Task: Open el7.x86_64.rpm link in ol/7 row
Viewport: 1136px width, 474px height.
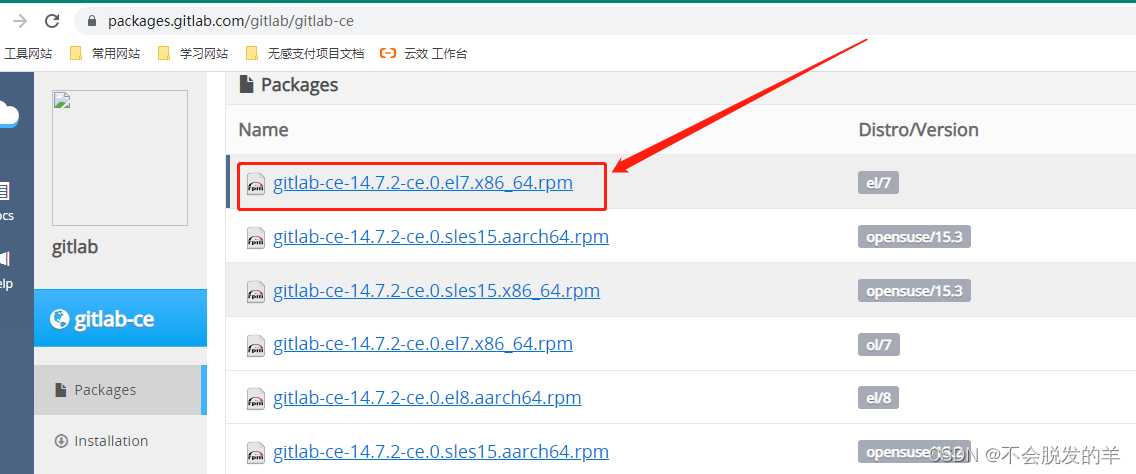Action: click(x=423, y=344)
